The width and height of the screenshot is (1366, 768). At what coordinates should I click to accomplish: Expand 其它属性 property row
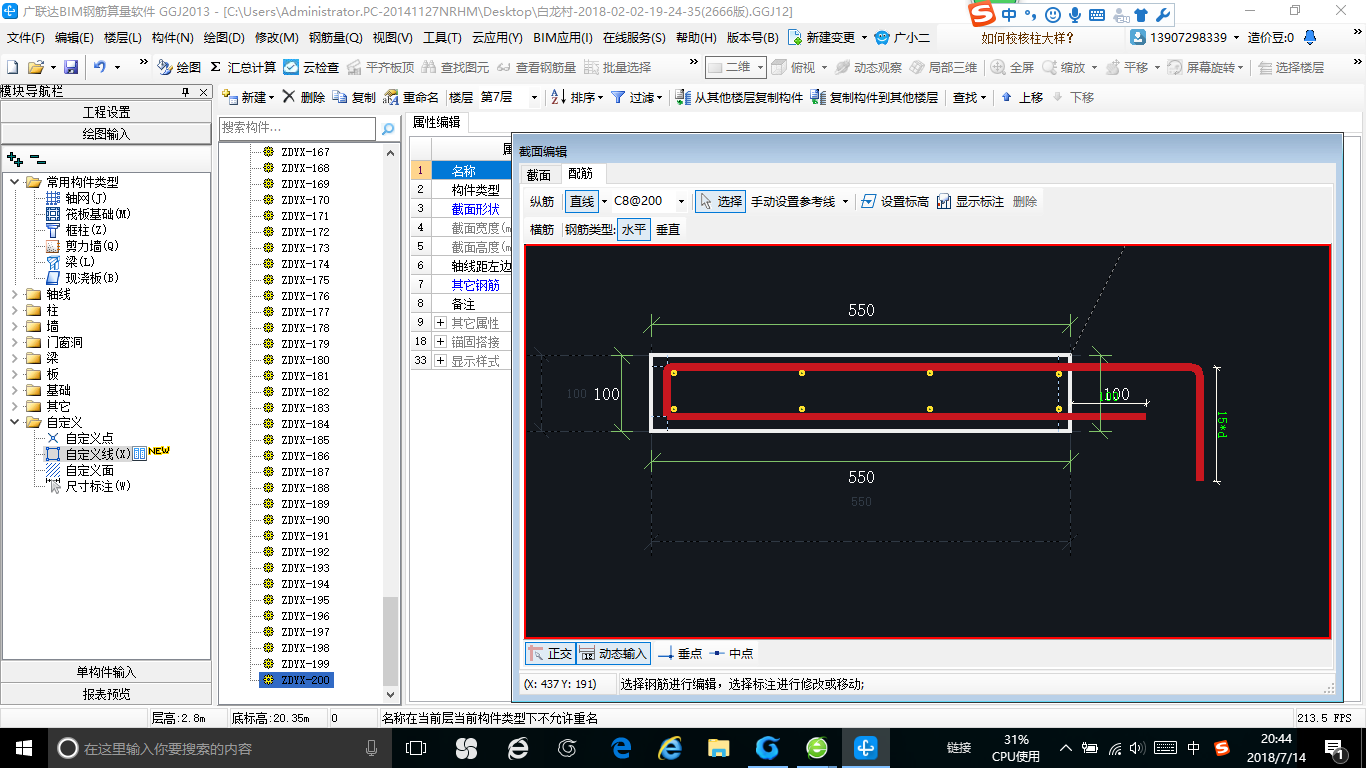coord(440,323)
